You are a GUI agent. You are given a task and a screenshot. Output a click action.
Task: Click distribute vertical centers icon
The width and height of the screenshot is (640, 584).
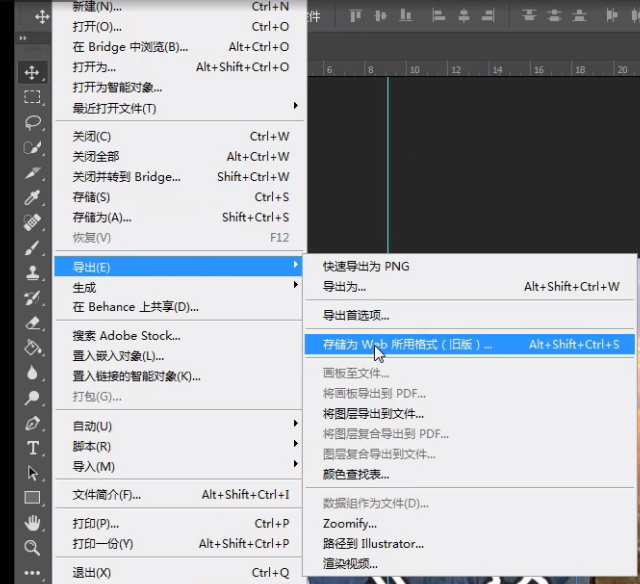[x=554, y=16]
